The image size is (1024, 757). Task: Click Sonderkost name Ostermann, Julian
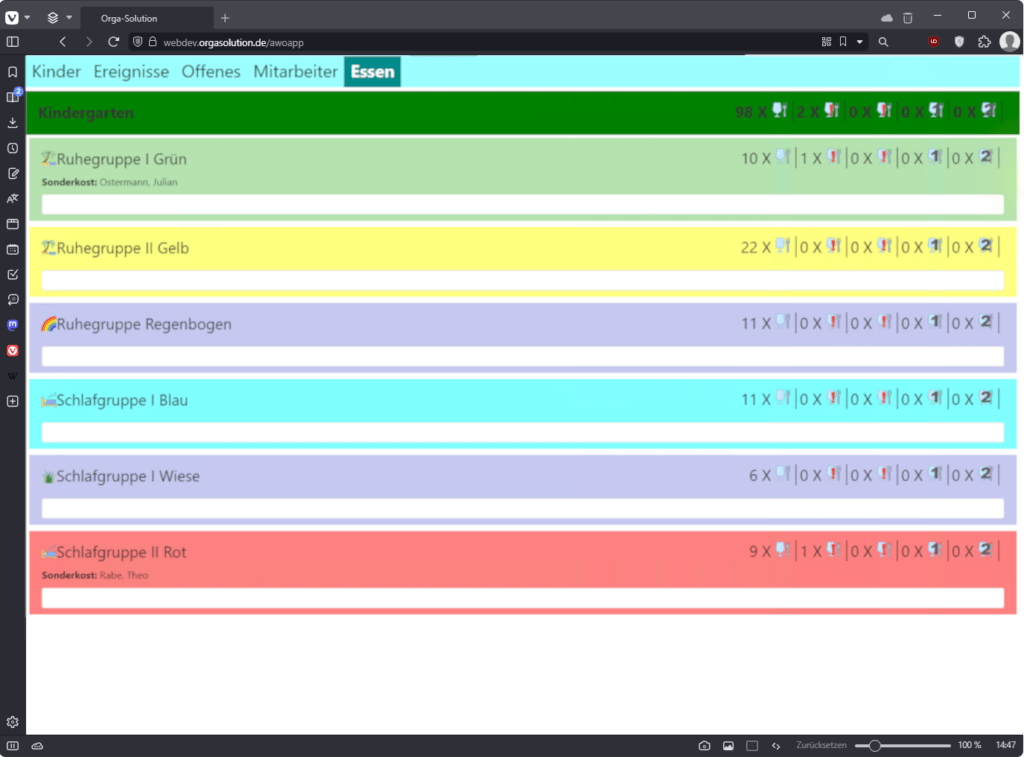click(x=138, y=182)
